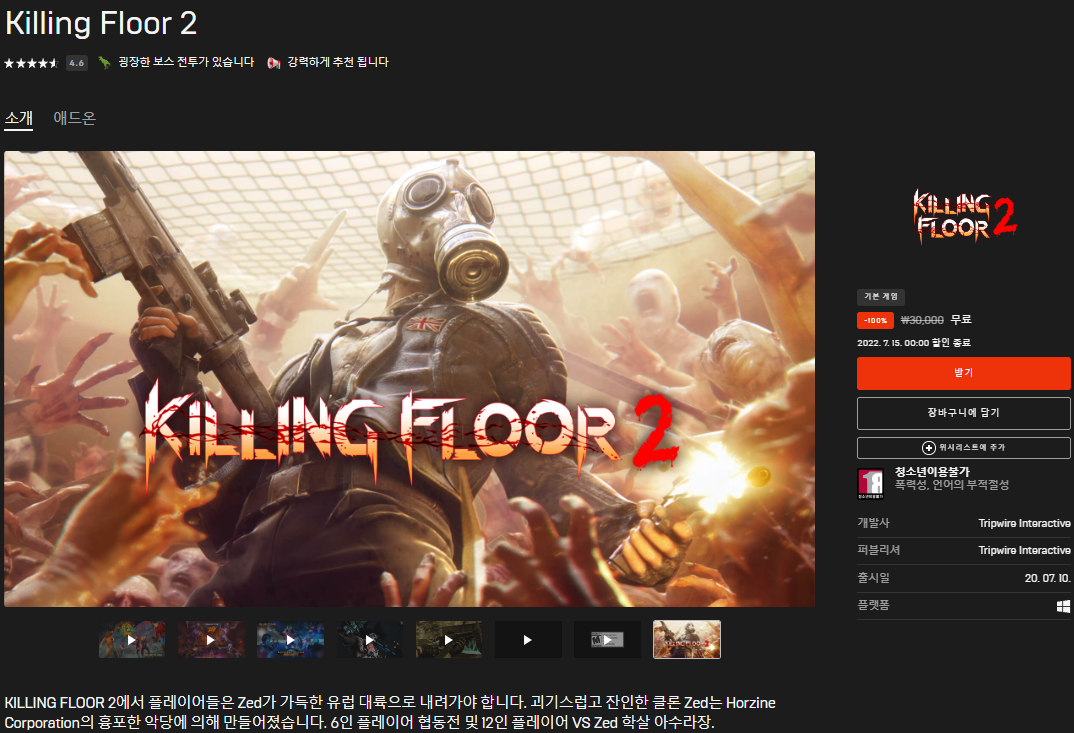Click the 4.6 rating badge
This screenshot has height=733, width=1074.
77,63
